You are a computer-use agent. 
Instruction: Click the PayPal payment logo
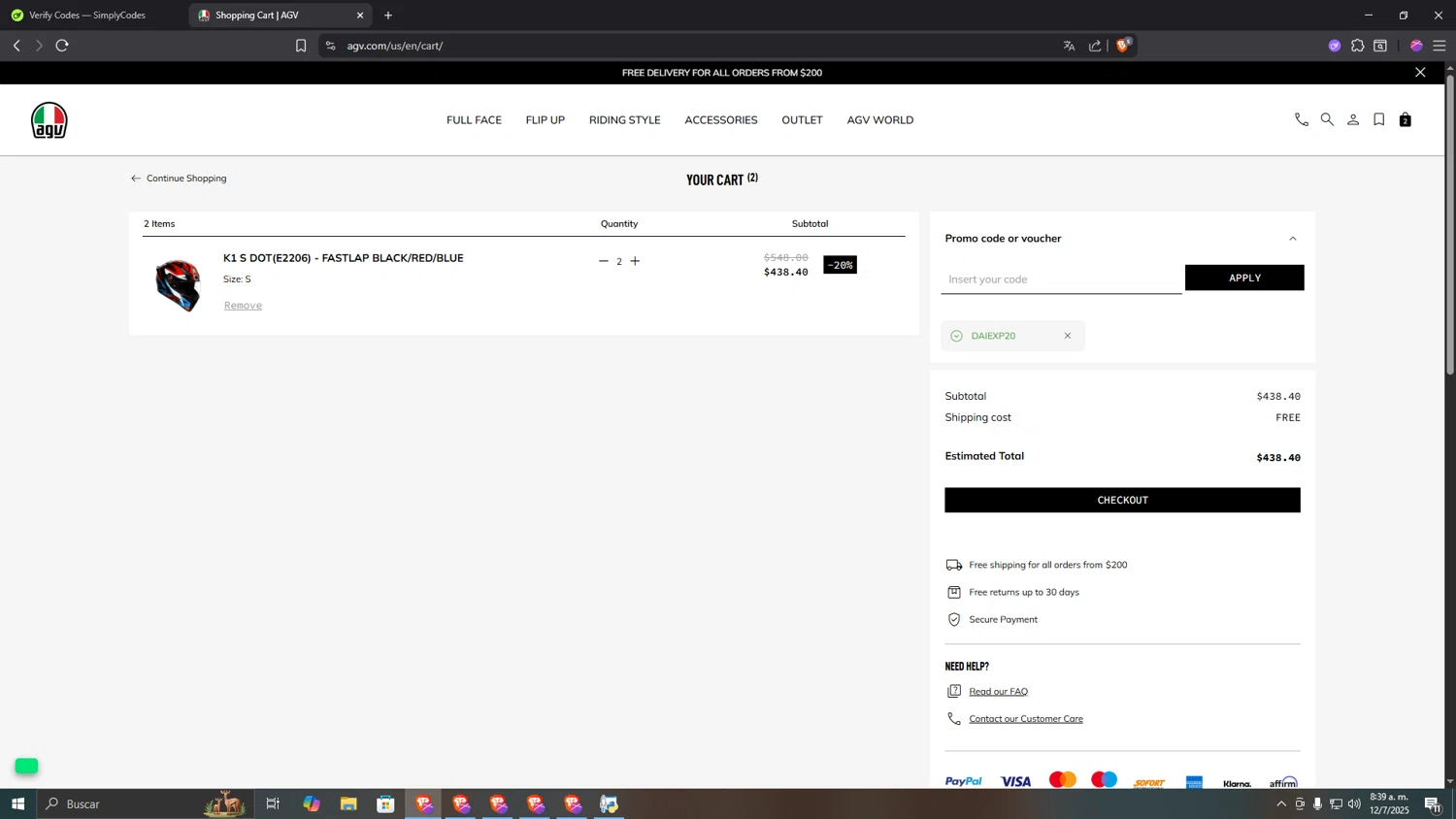coord(963,782)
